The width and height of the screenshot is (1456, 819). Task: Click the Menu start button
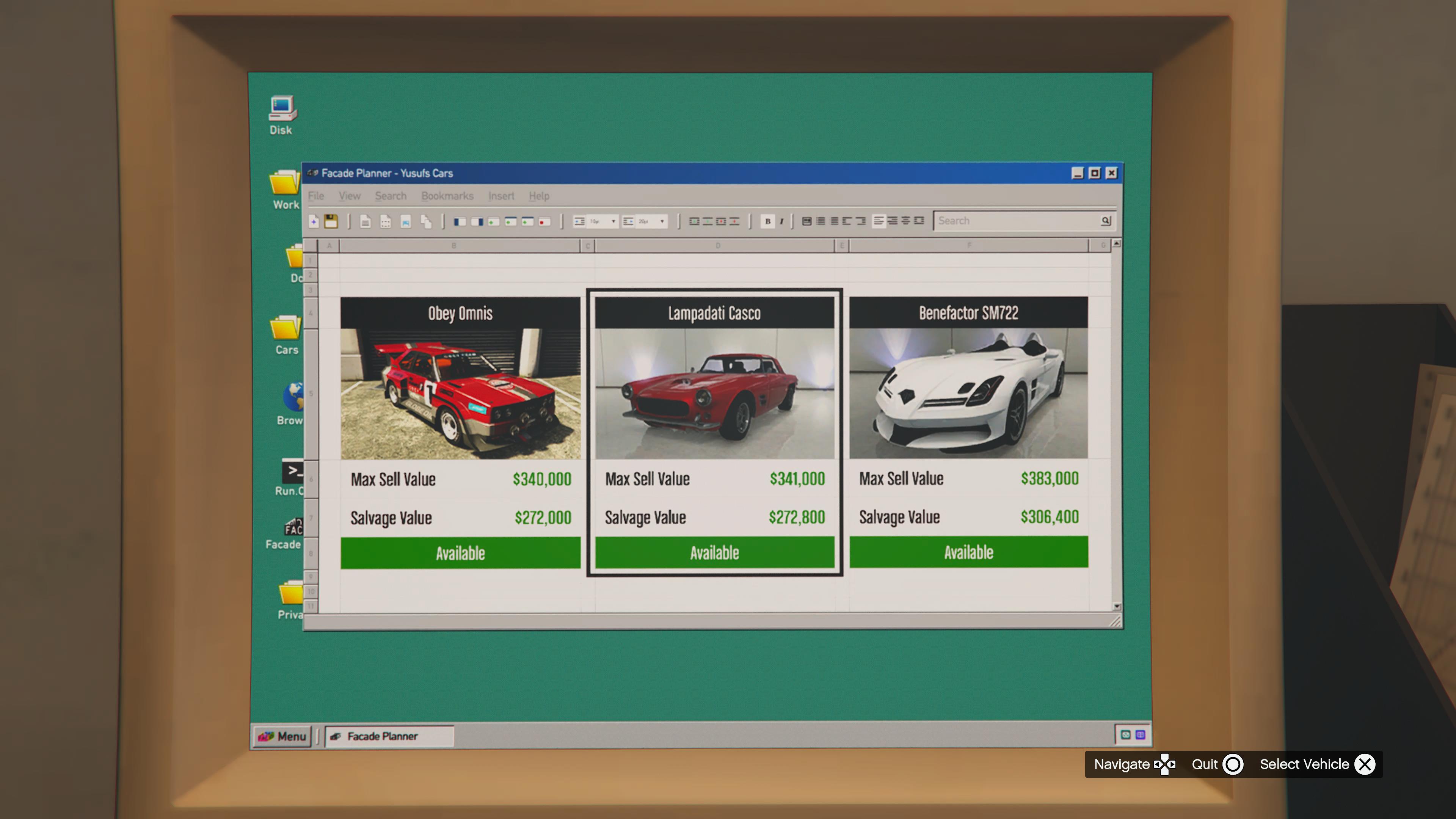(x=282, y=736)
